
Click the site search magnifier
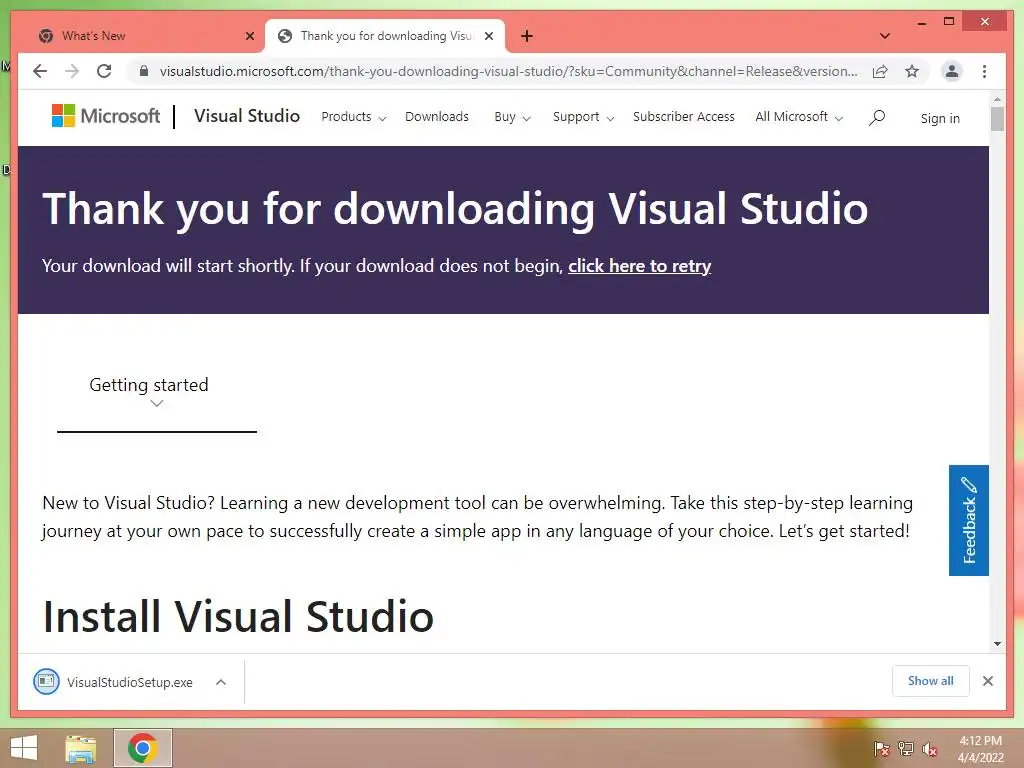(876, 118)
